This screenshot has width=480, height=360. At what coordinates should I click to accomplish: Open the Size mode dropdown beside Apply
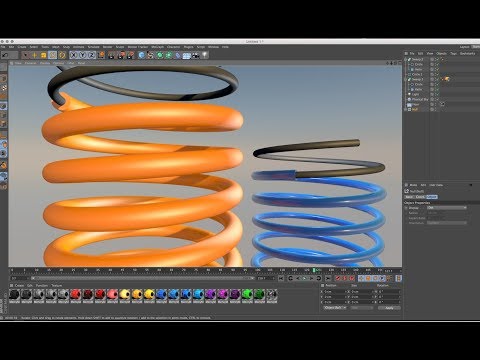click(x=361, y=308)
